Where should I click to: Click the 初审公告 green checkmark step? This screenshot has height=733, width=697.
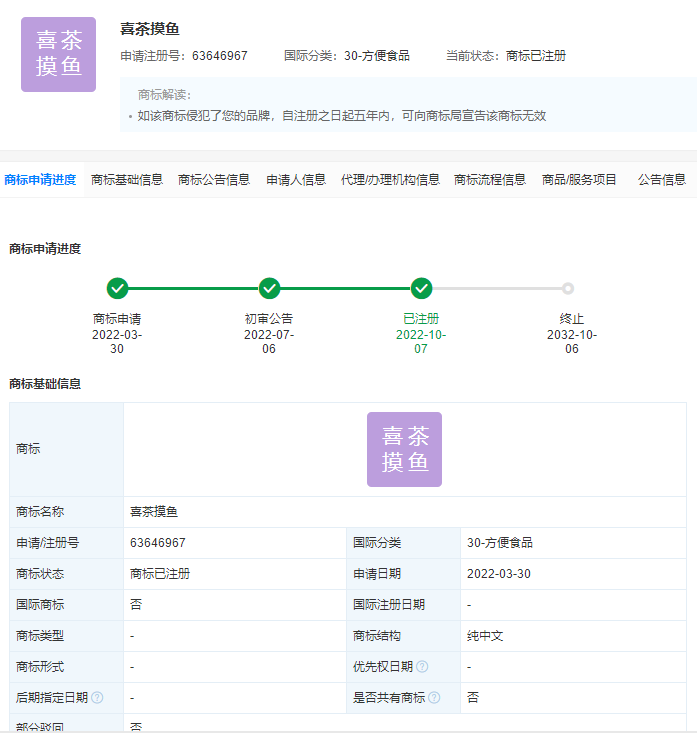click(269, 288)
